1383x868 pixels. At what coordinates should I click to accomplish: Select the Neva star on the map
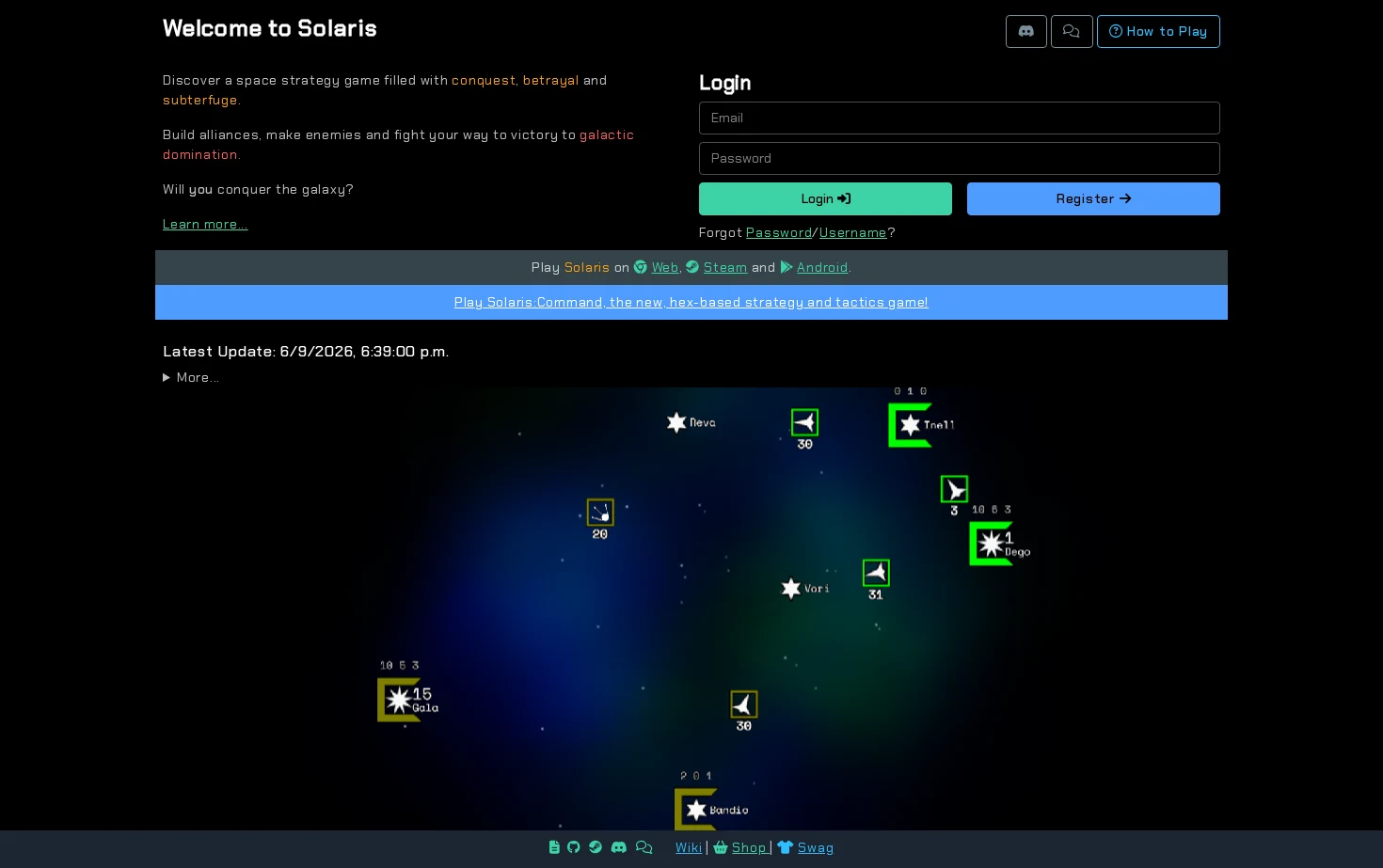coord(676,422)
